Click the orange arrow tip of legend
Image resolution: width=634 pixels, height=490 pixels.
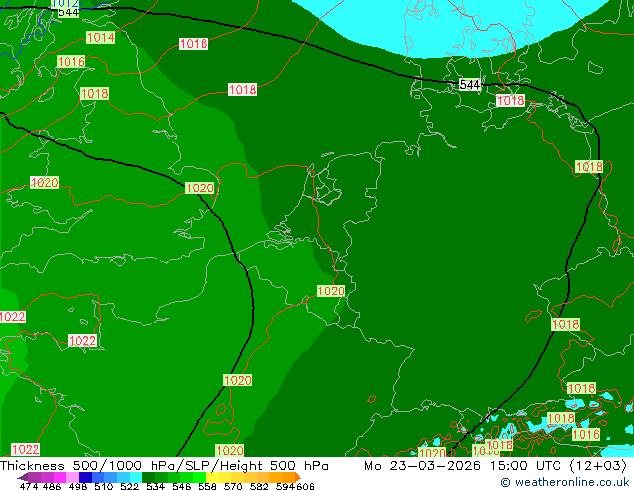click(x=298, y=477)
